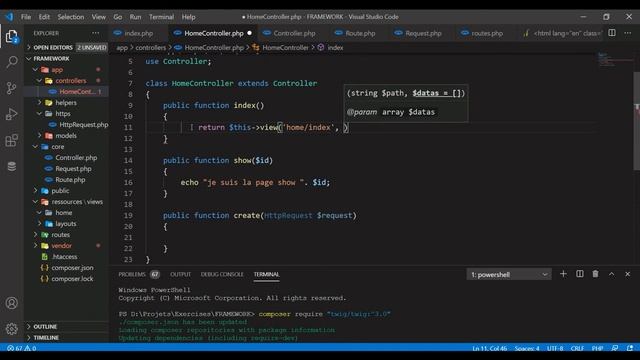640x360 pixels.
Task: Open the Run and Debug view
Action: pyautogui.click(x=11, y=114)
